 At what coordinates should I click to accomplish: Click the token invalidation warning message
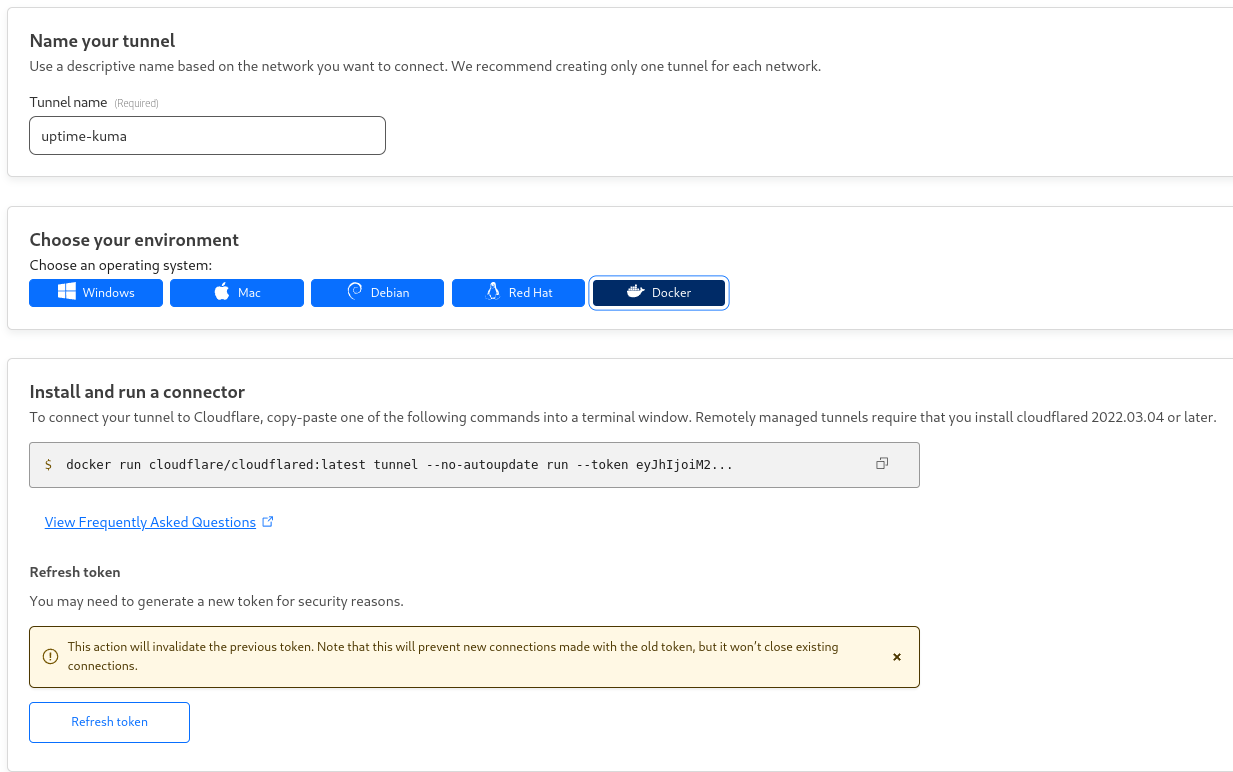tap(453, 656)
